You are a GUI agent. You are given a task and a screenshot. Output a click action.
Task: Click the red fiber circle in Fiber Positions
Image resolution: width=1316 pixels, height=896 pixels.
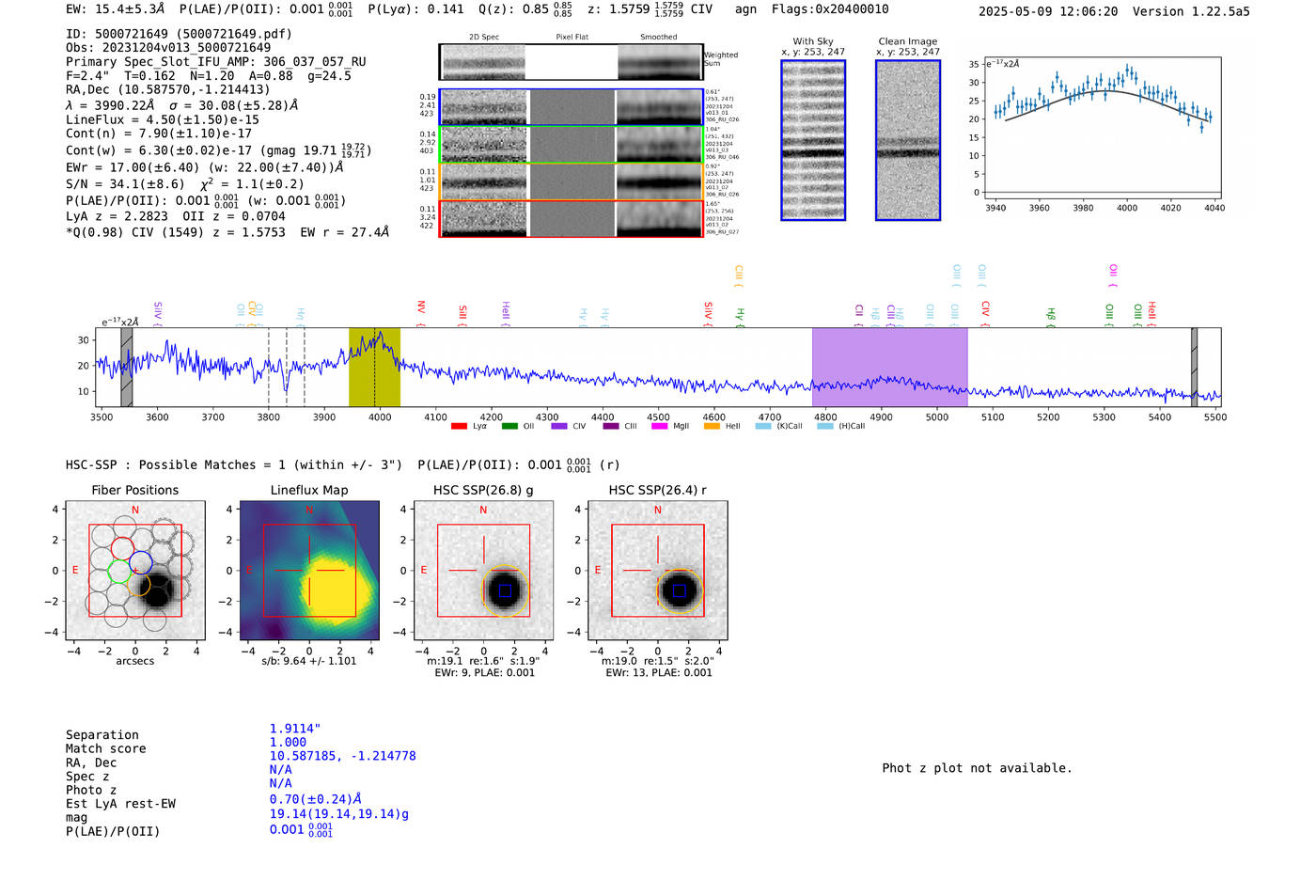[122, 548]
